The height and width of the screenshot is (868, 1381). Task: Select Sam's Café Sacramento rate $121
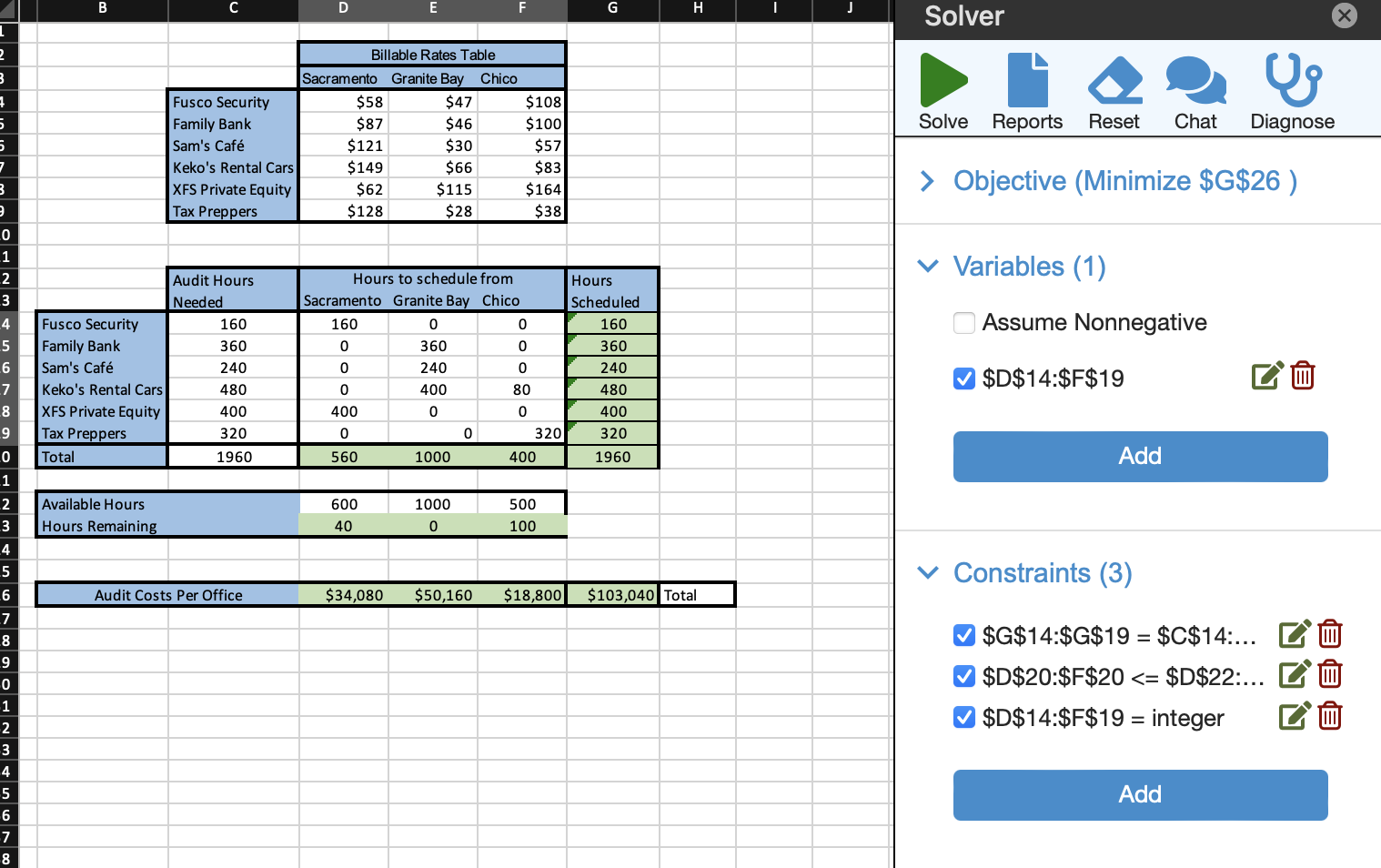click(344, 146)
